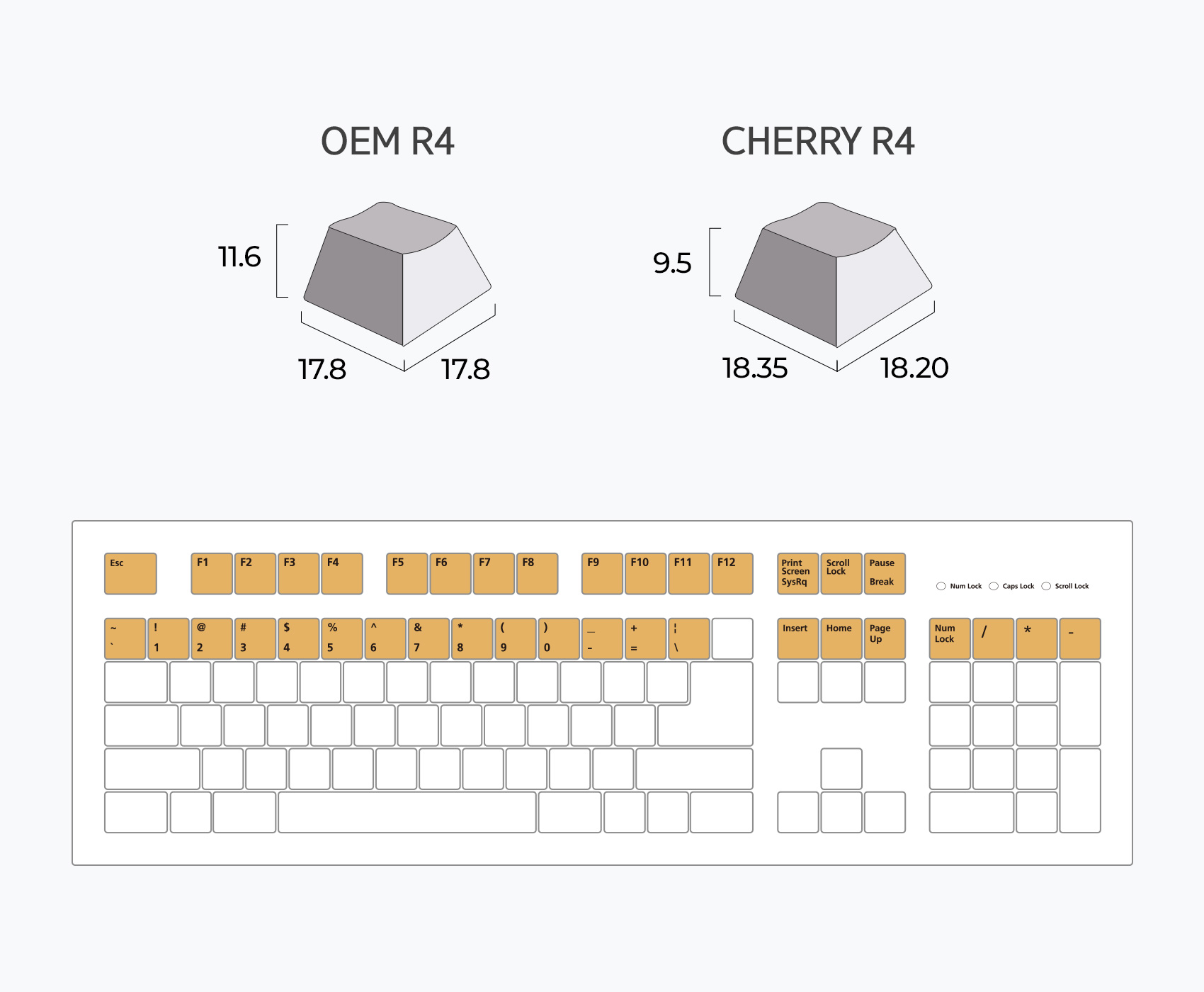The image size is (1204, 992).
Task: Click the Esc key on the keyboard diagram
Action: 130,573
